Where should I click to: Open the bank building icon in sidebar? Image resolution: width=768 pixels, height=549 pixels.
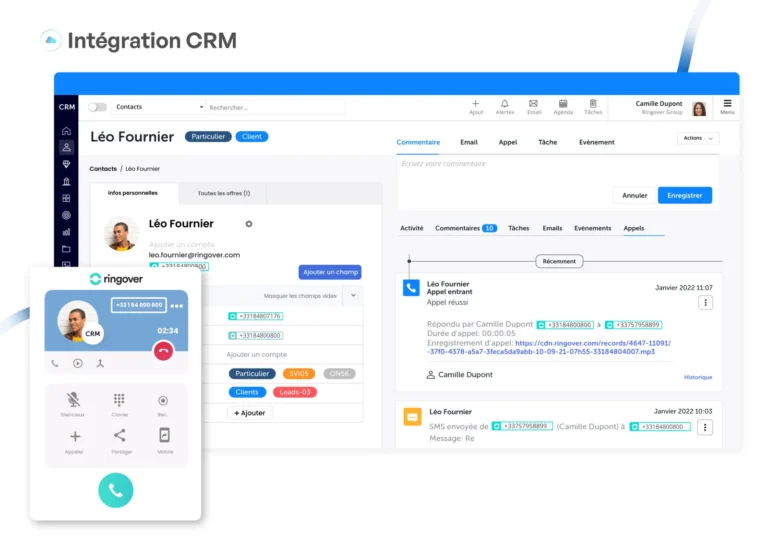click(x=66, y=181)
